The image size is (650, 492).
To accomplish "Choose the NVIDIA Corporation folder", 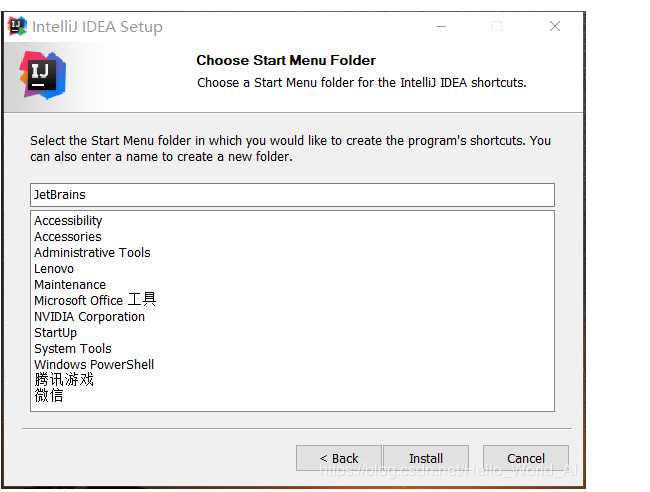I will click(x=89, y=317).
